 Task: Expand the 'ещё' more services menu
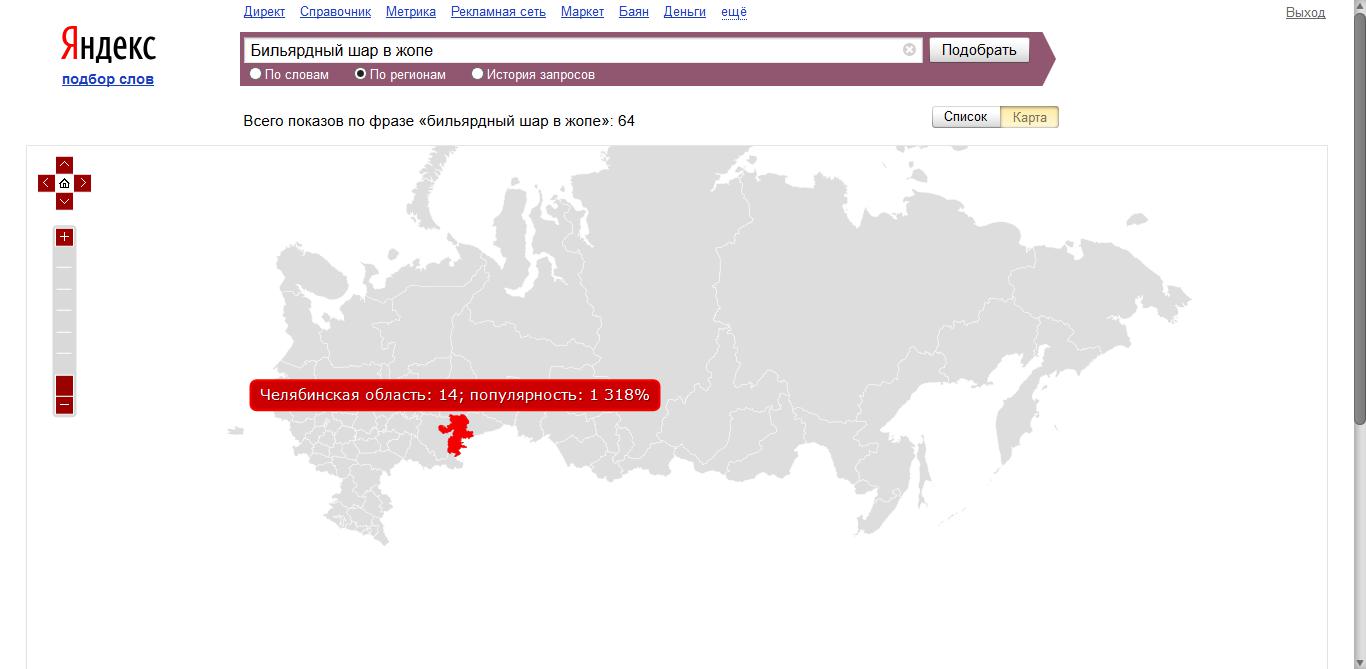pos(734,12)
